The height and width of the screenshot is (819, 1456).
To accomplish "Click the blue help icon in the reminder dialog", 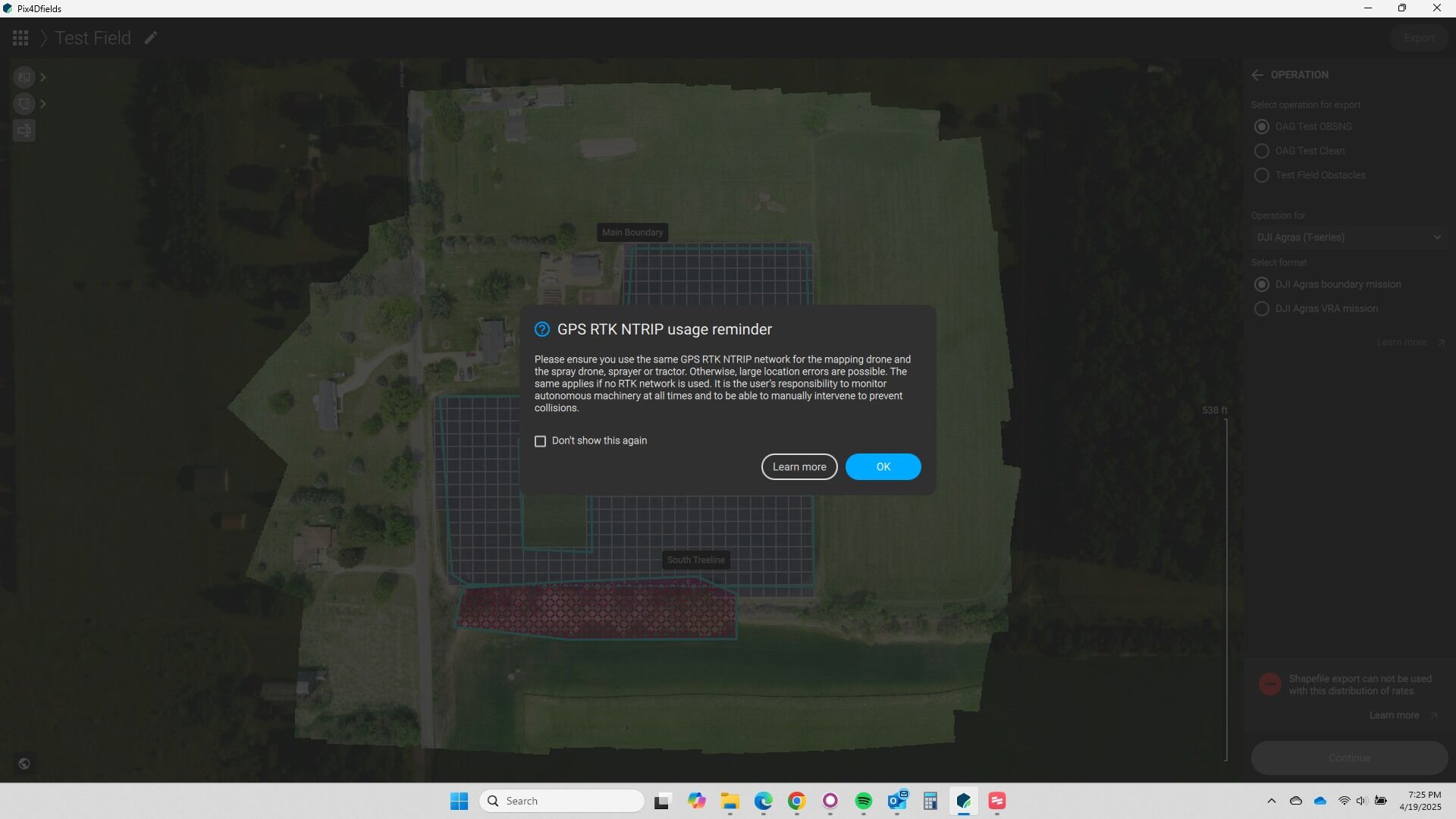I will 541,329.
